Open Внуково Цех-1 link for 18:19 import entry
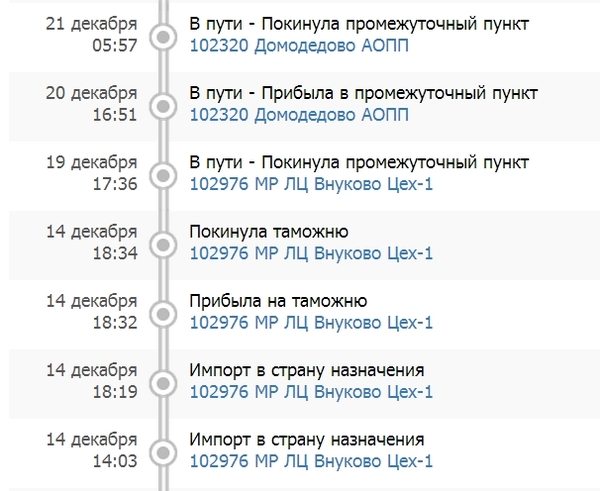This screenshot has width=600, height=491. click(x=311, y=391)
